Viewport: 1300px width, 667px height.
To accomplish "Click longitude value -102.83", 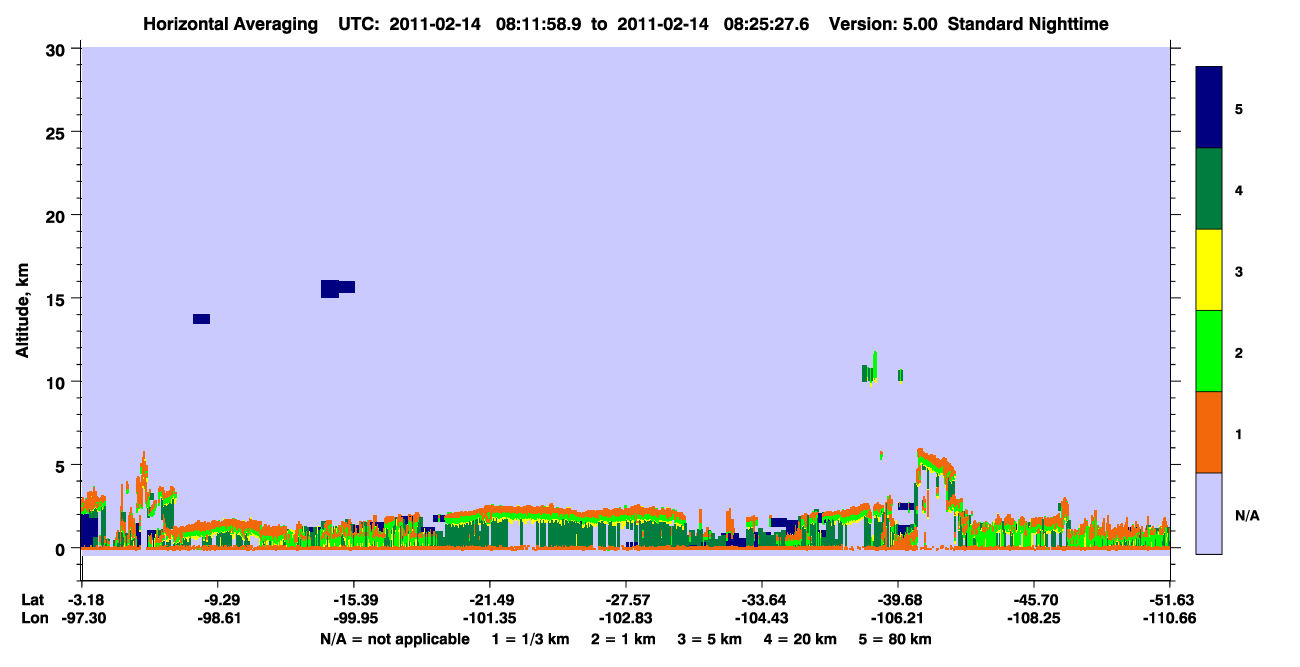I will (625, 618).
